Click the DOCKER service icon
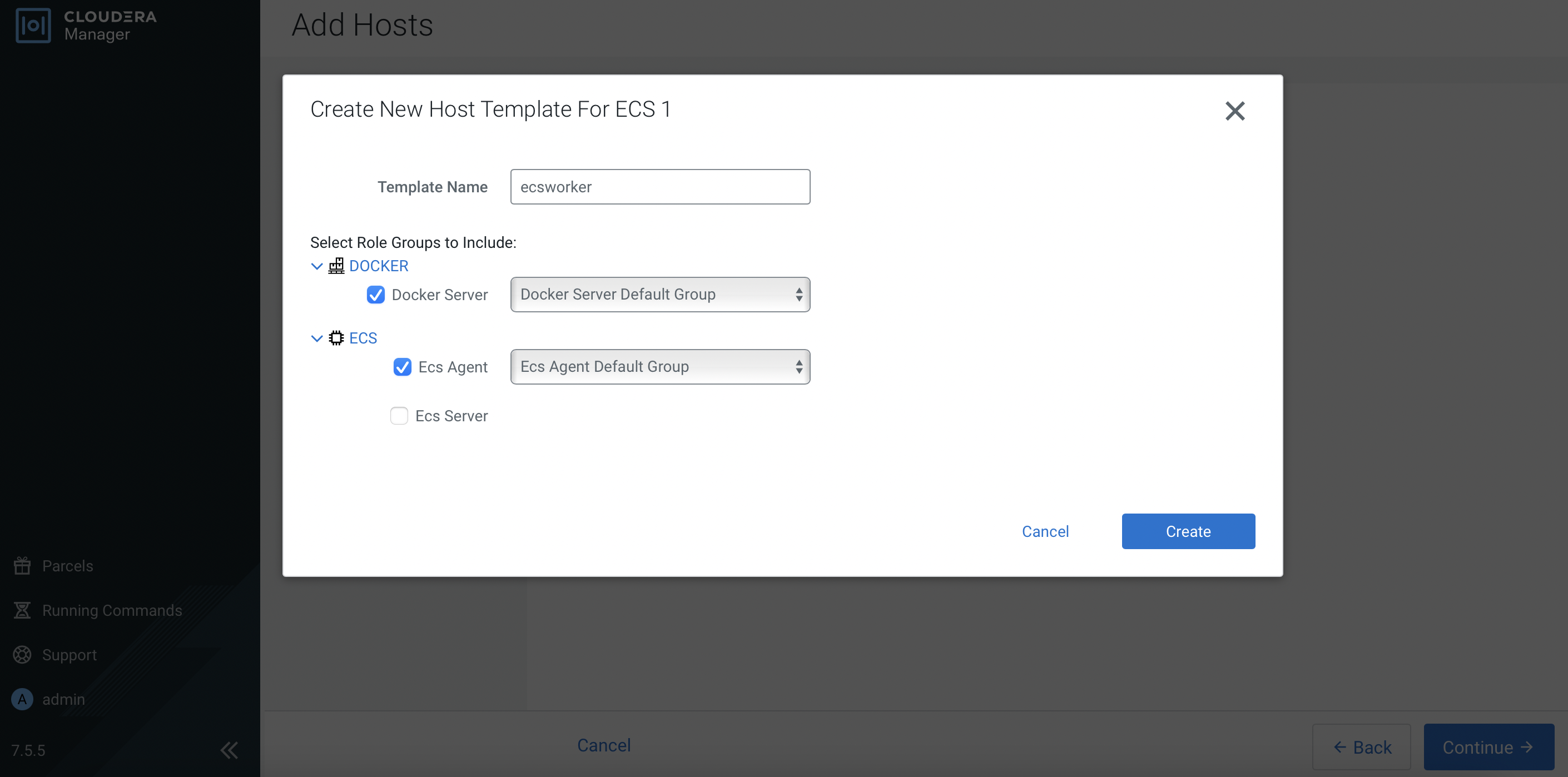Image resolution: width=1568 pixels, height=777 pixels. click(x=336, y=266)
